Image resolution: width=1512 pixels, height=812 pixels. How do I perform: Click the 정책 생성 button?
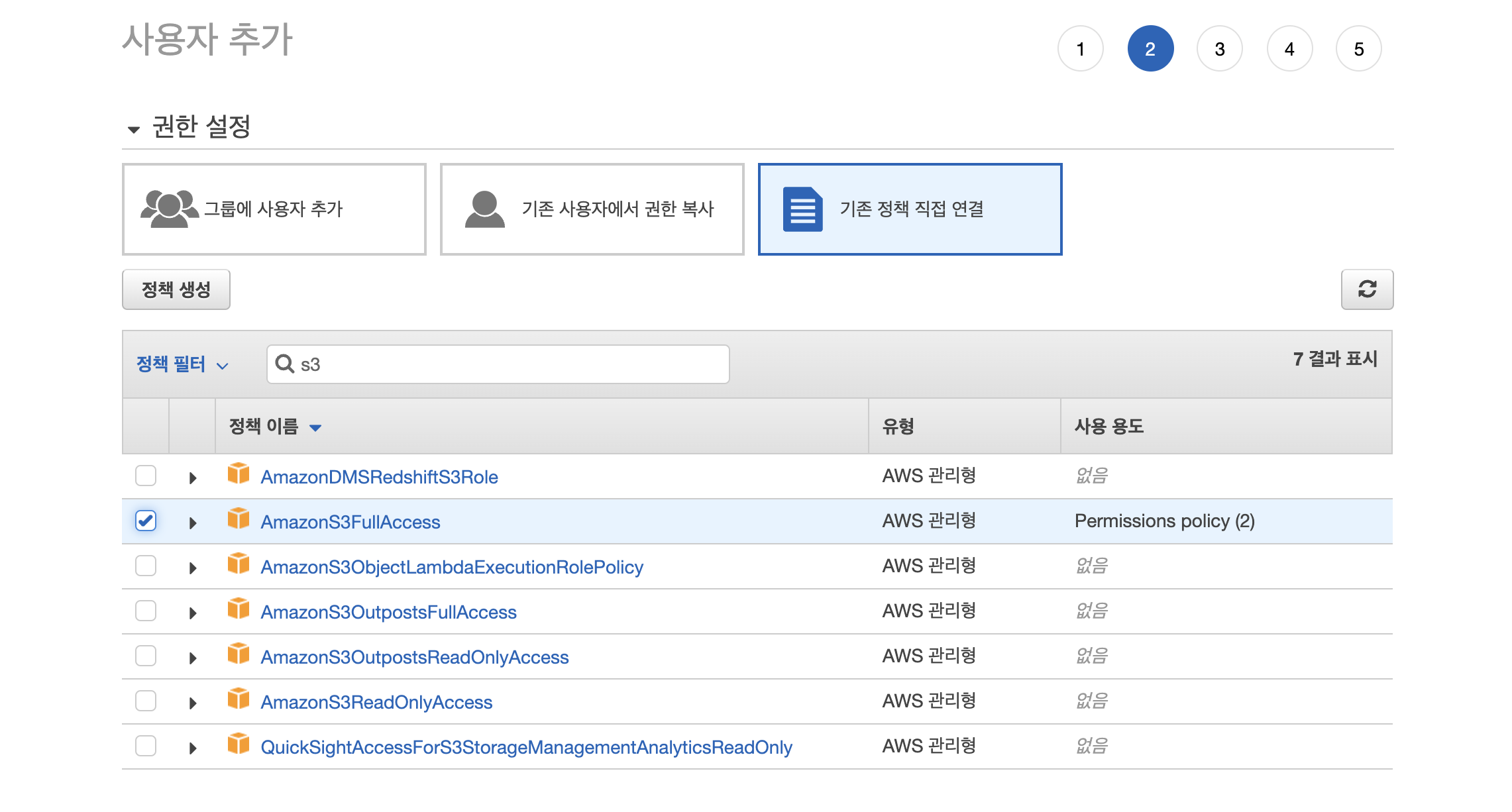tap(176, 289)
